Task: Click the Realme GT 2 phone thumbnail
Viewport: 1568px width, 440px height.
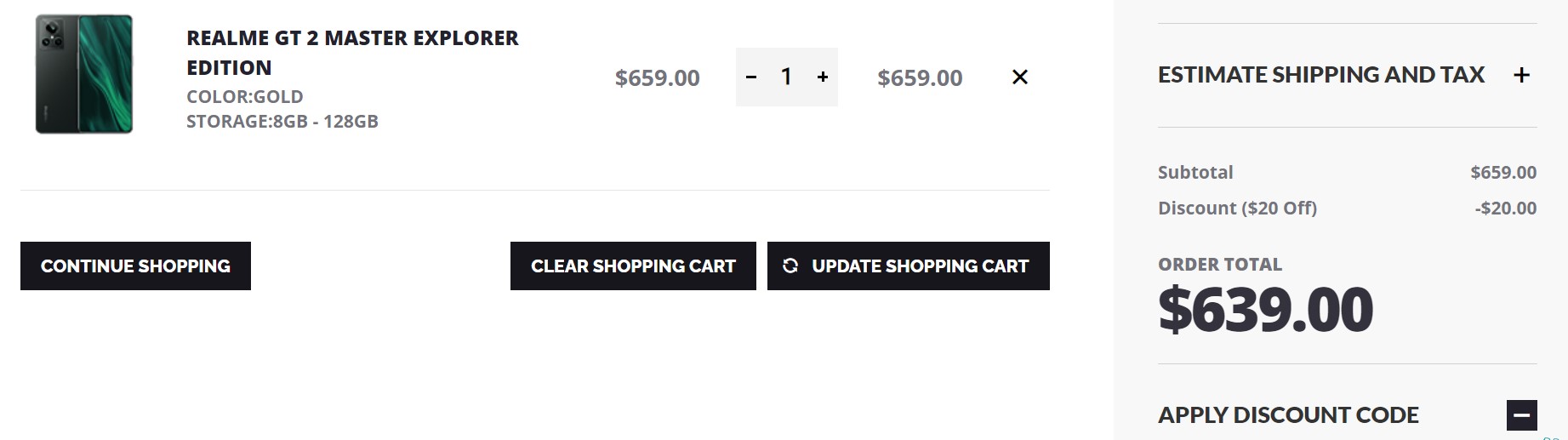Action: tap(84, 74)
